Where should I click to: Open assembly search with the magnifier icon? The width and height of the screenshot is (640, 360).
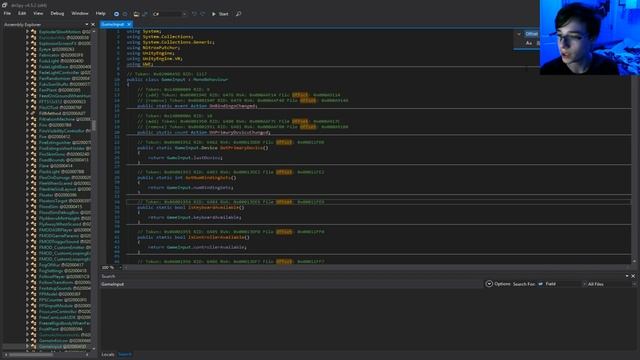pyautogui.click(x=238, y=14)
